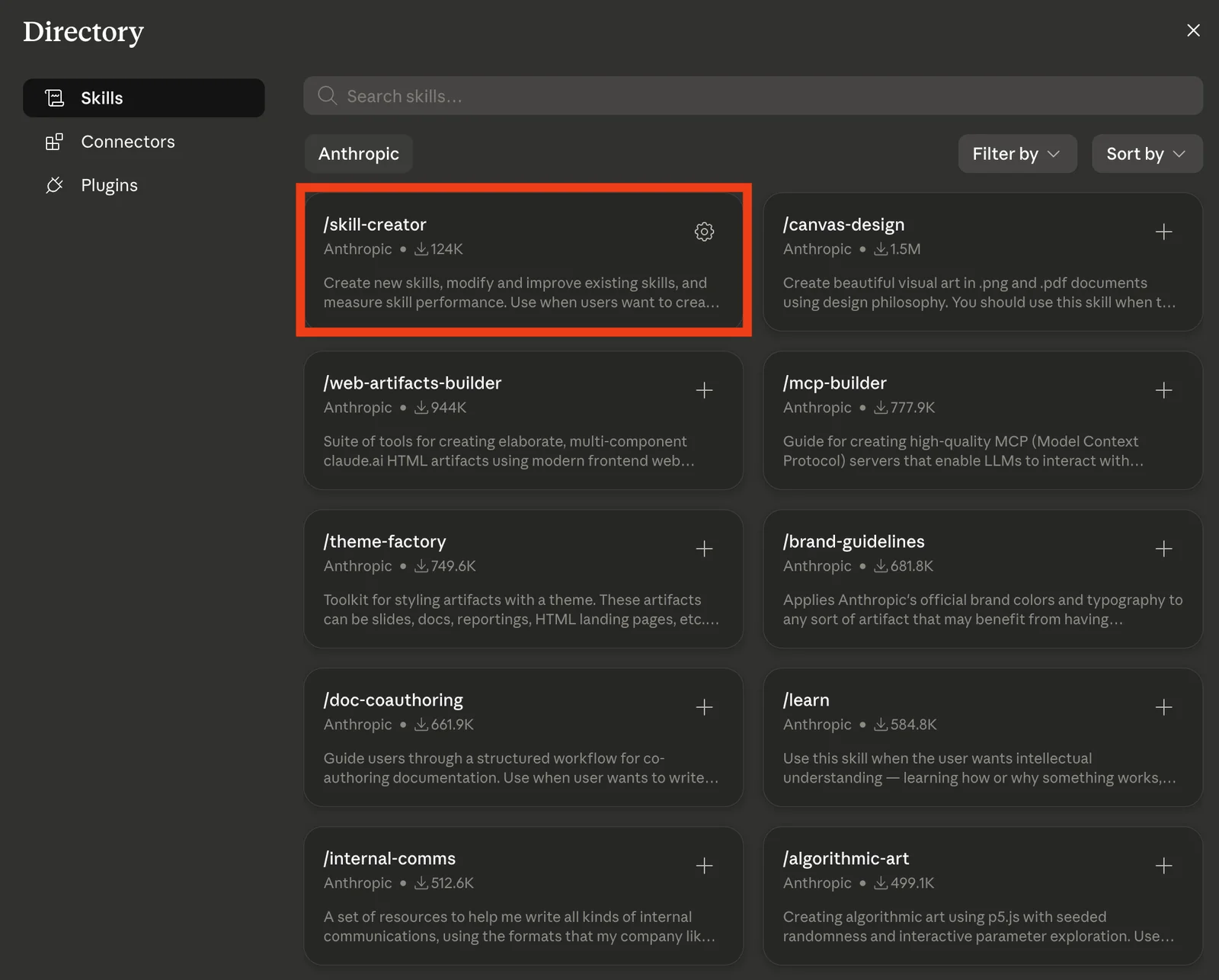Open settings gear for skill-creator
This screenshot has height=980, width=1219.
point(704,232)
